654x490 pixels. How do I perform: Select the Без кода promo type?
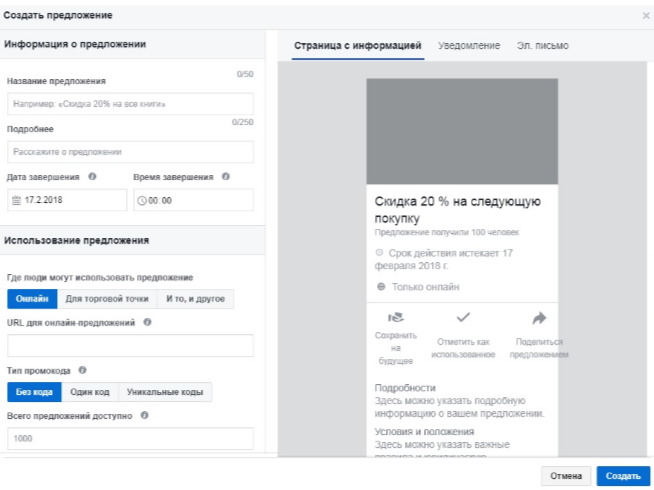pyautogui.click(x=34, y=392)
